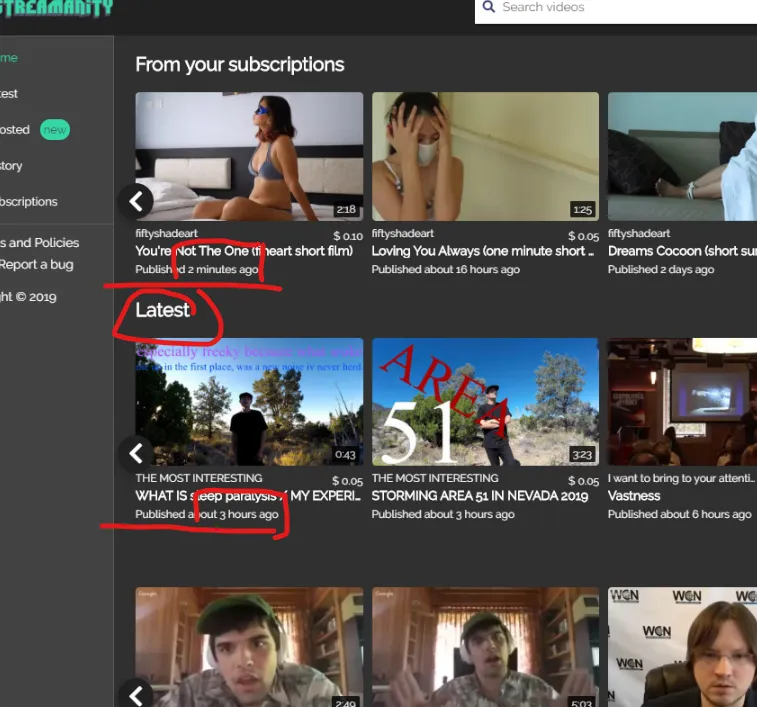Open the Vastness video thumbnail

pyautogui.click(x=682, y=402)
